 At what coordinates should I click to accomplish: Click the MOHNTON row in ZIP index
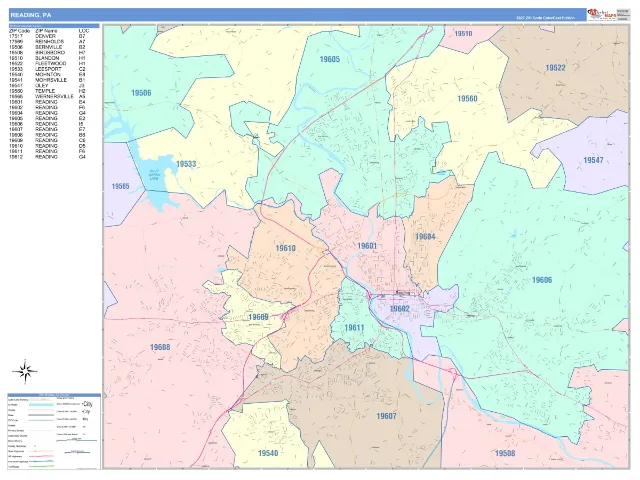(x=47, y=75)
